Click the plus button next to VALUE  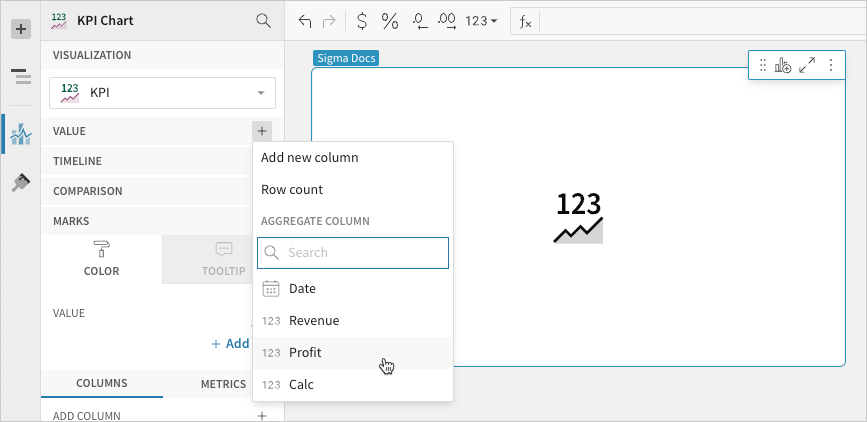[x=262, y=131]
